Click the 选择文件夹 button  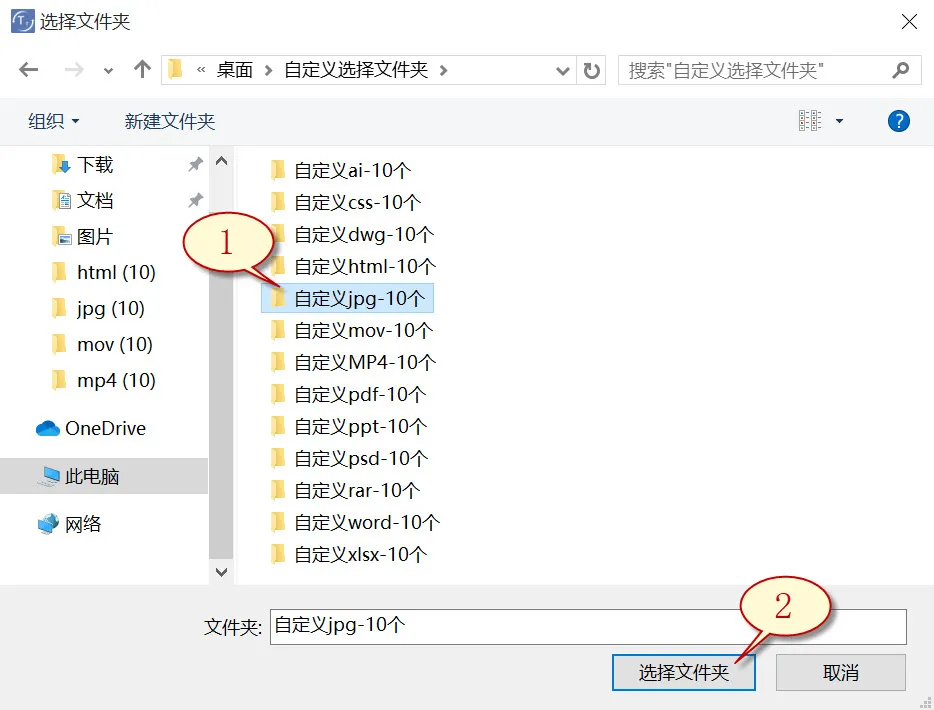683,672
